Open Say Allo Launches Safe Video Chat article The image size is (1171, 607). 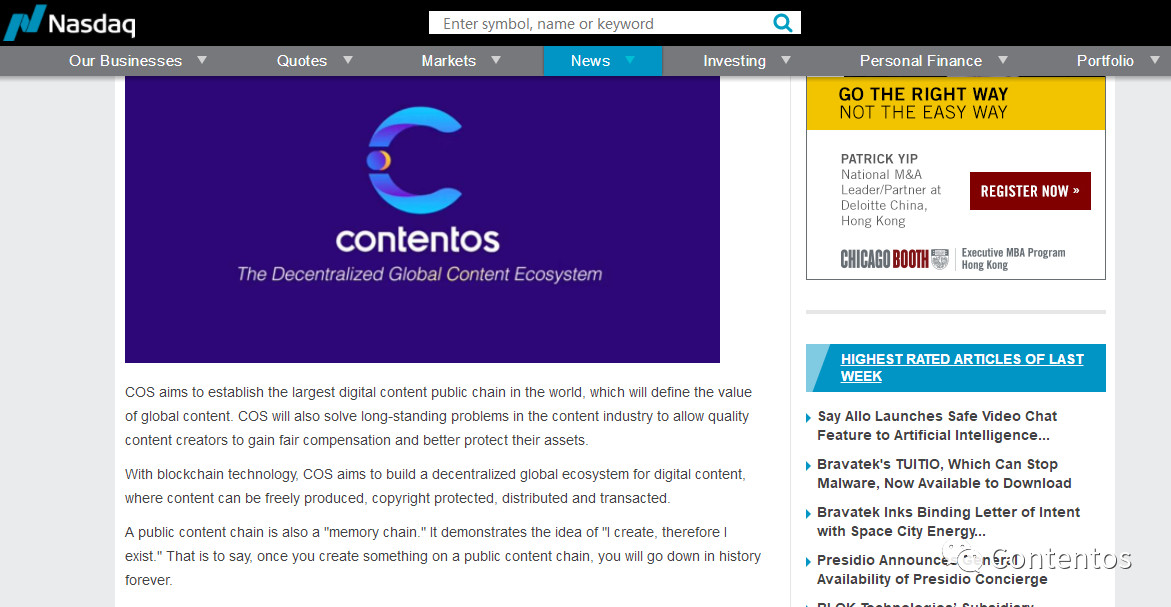click(937, 426)
